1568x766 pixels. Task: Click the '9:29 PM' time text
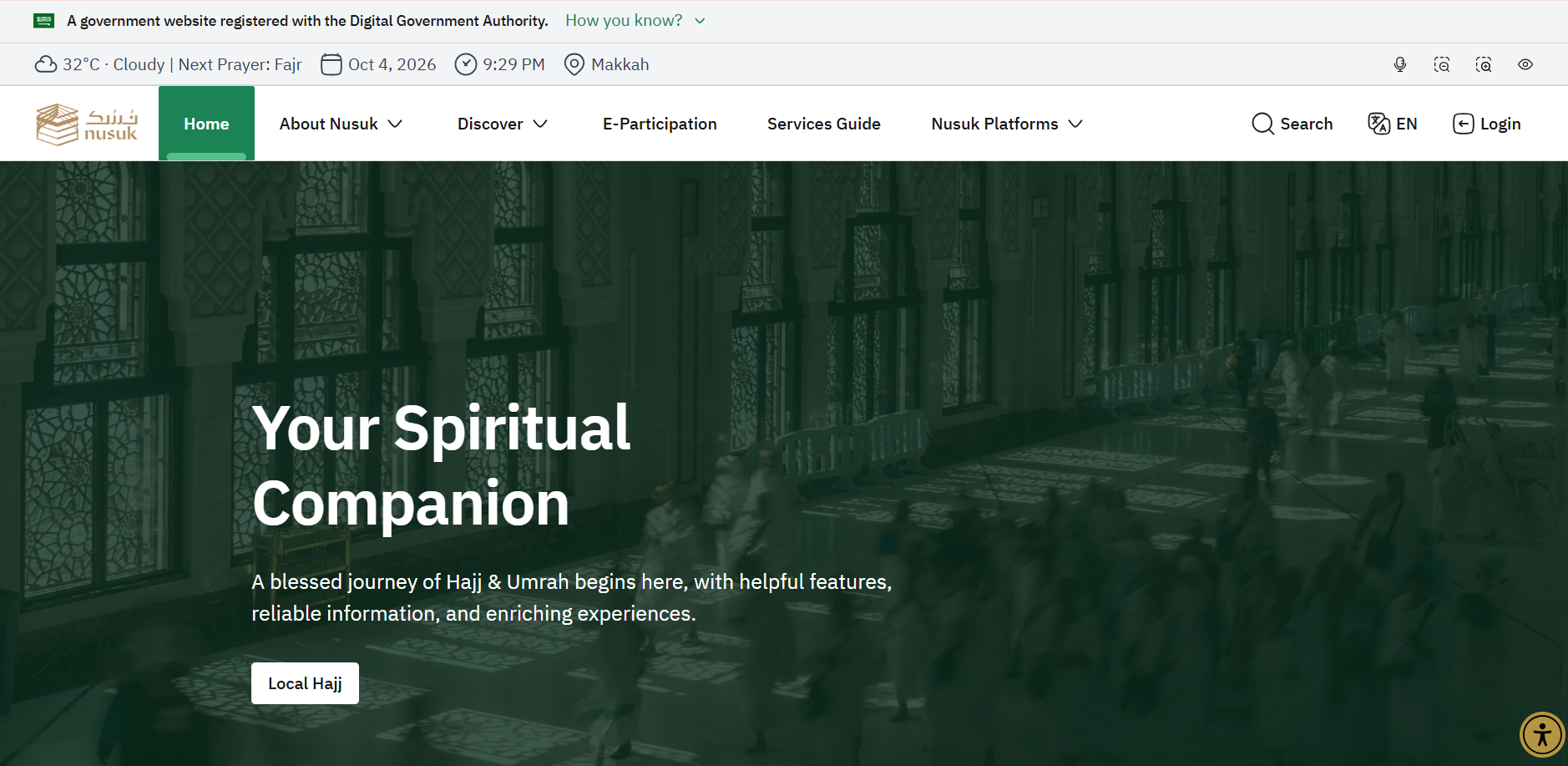pyautogui.click(x=513, y=64)
